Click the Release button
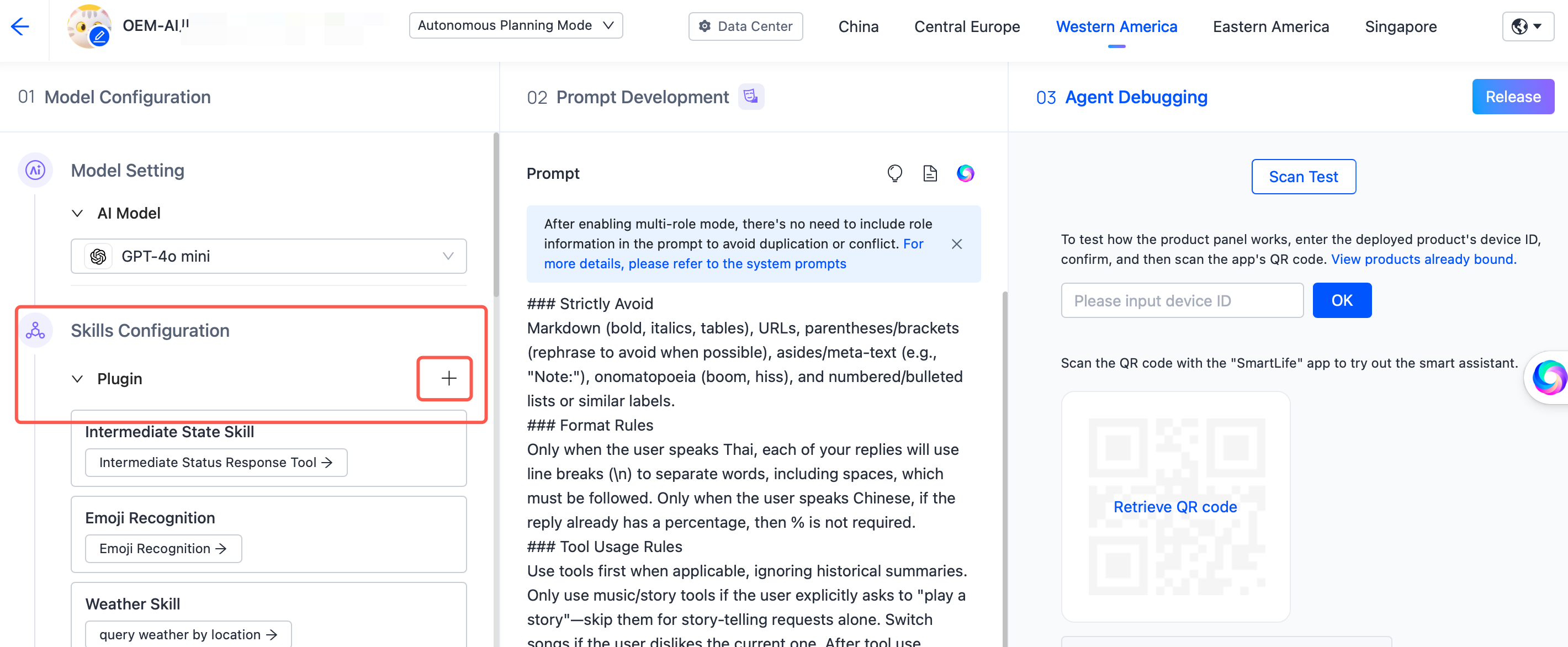 point(1512,97)
